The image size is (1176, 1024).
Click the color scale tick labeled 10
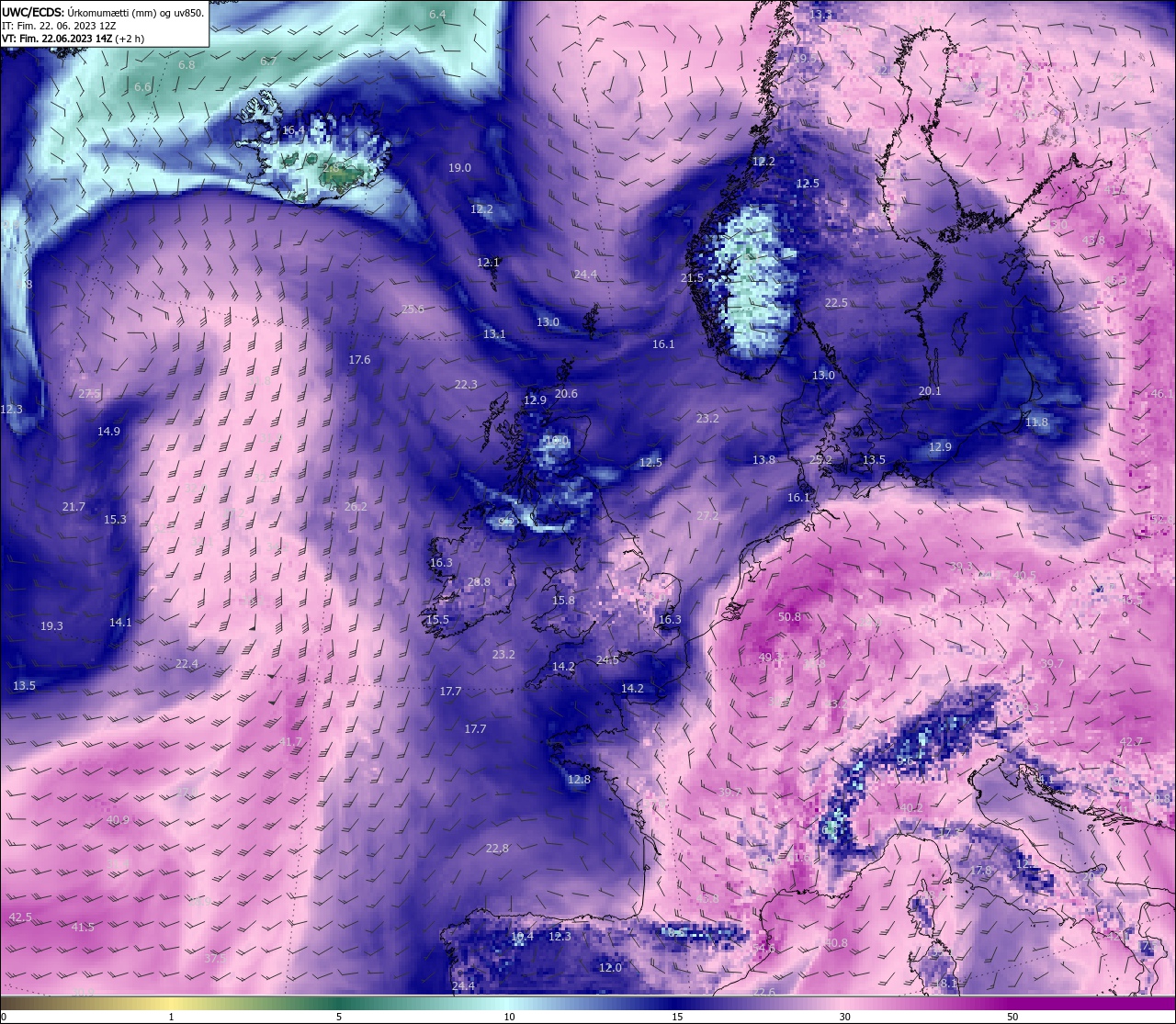(x=509, y=1017)
